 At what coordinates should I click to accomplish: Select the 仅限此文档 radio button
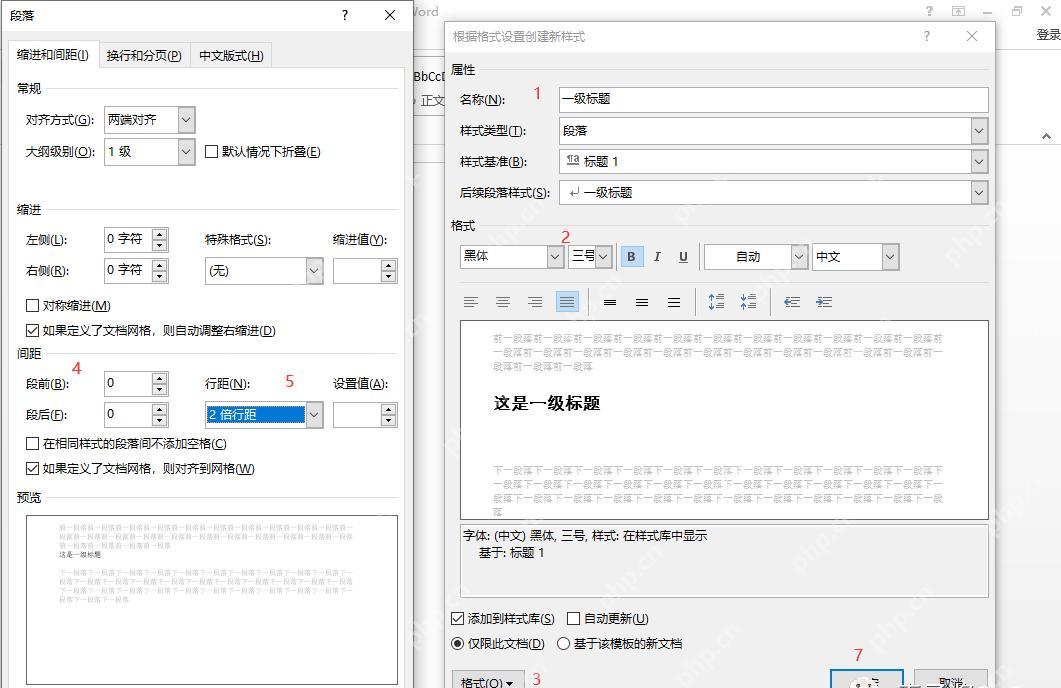pyautogui.click(x=457, y=643)
